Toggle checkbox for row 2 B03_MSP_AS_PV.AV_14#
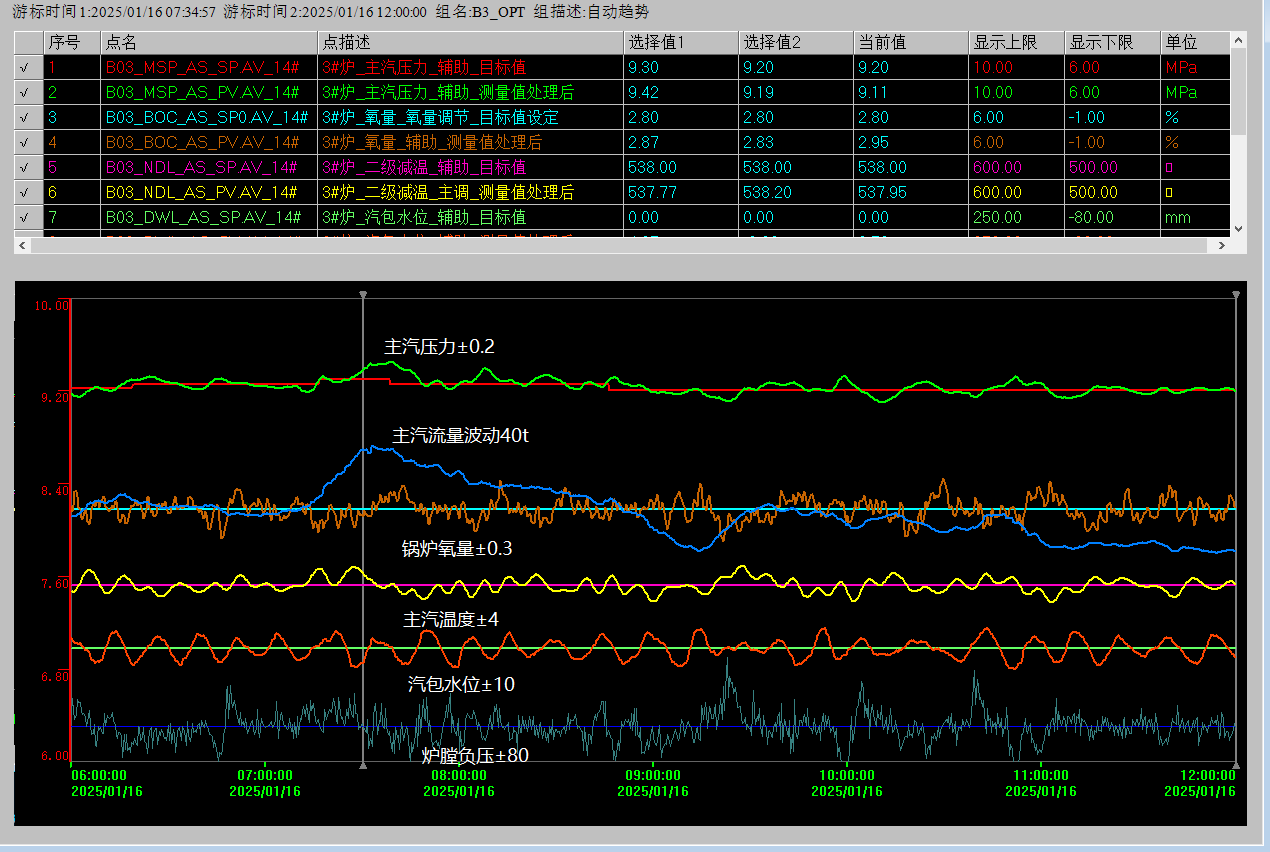Image resolution: width=1270 pixels, height=852 pixels. [x=24, y=92]
